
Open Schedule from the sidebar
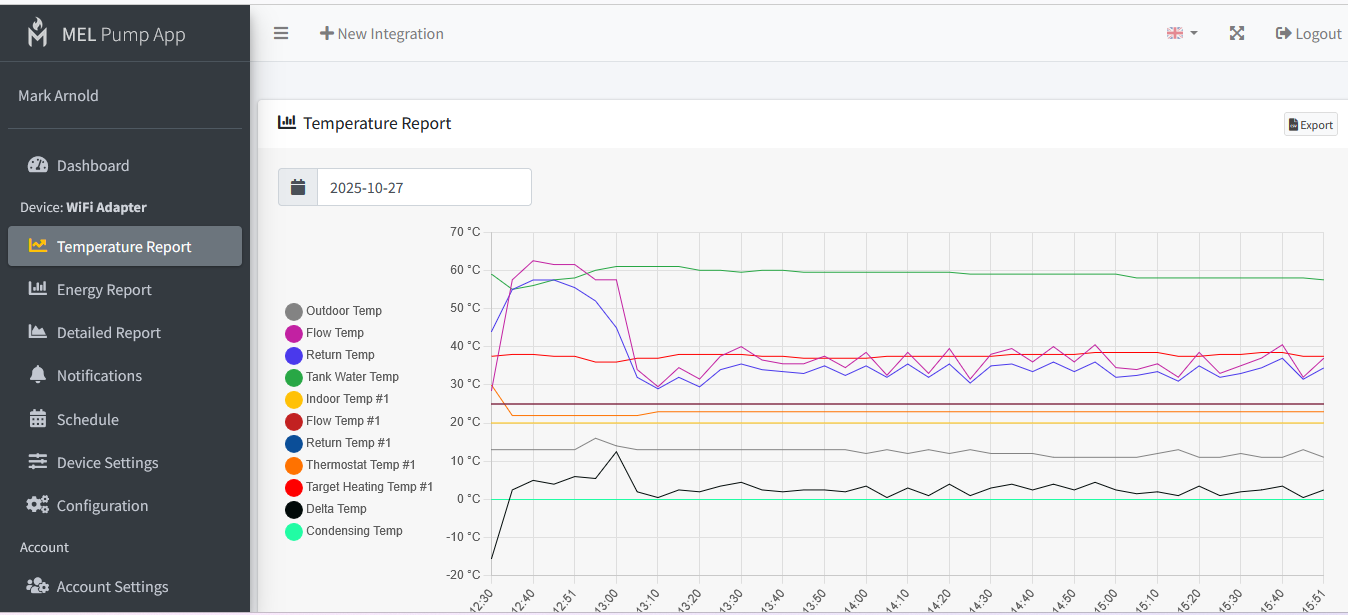87,420
